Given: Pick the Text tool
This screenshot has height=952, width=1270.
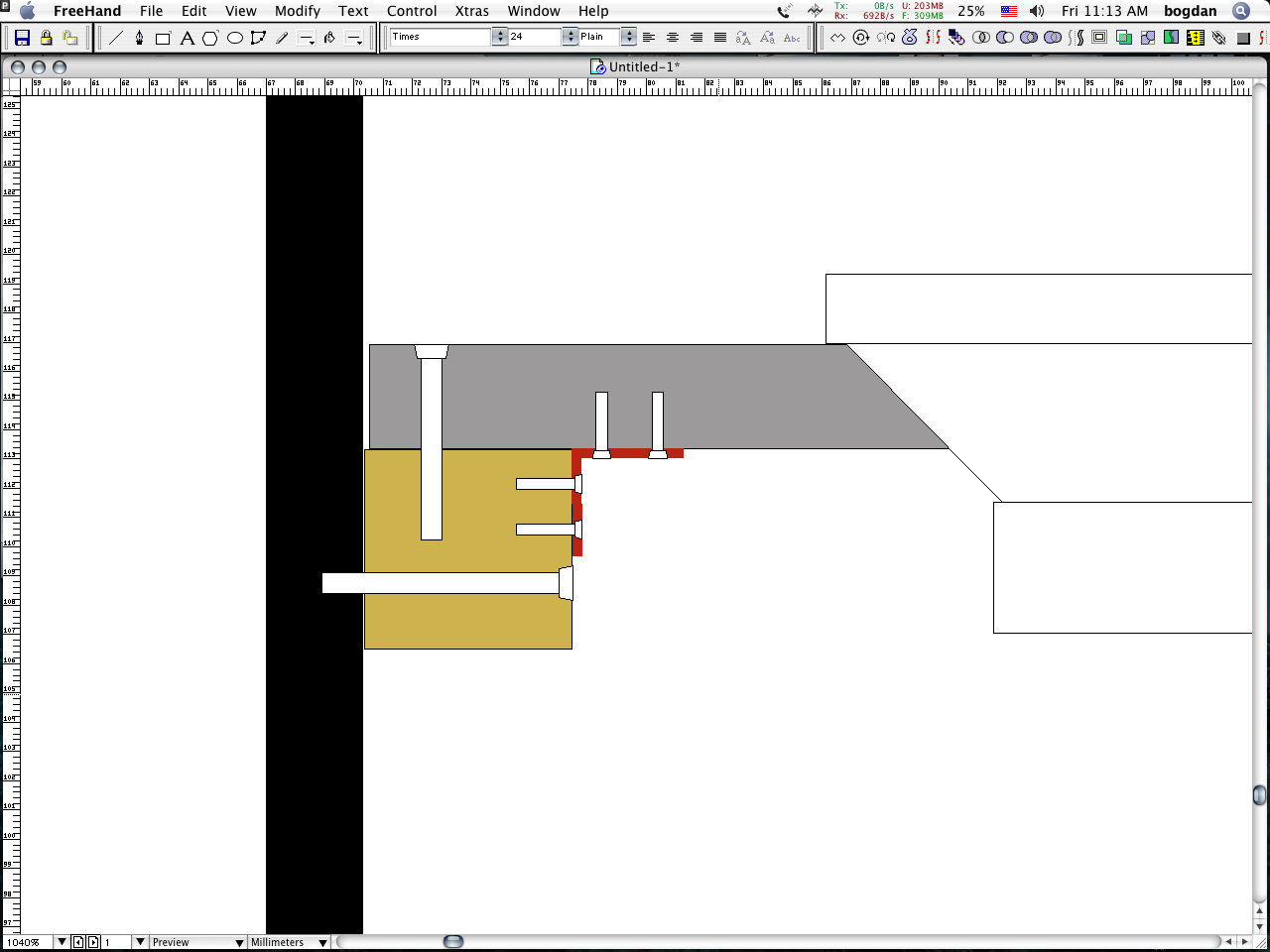Looking at the screenshot, I should click(x=187, y=38).
